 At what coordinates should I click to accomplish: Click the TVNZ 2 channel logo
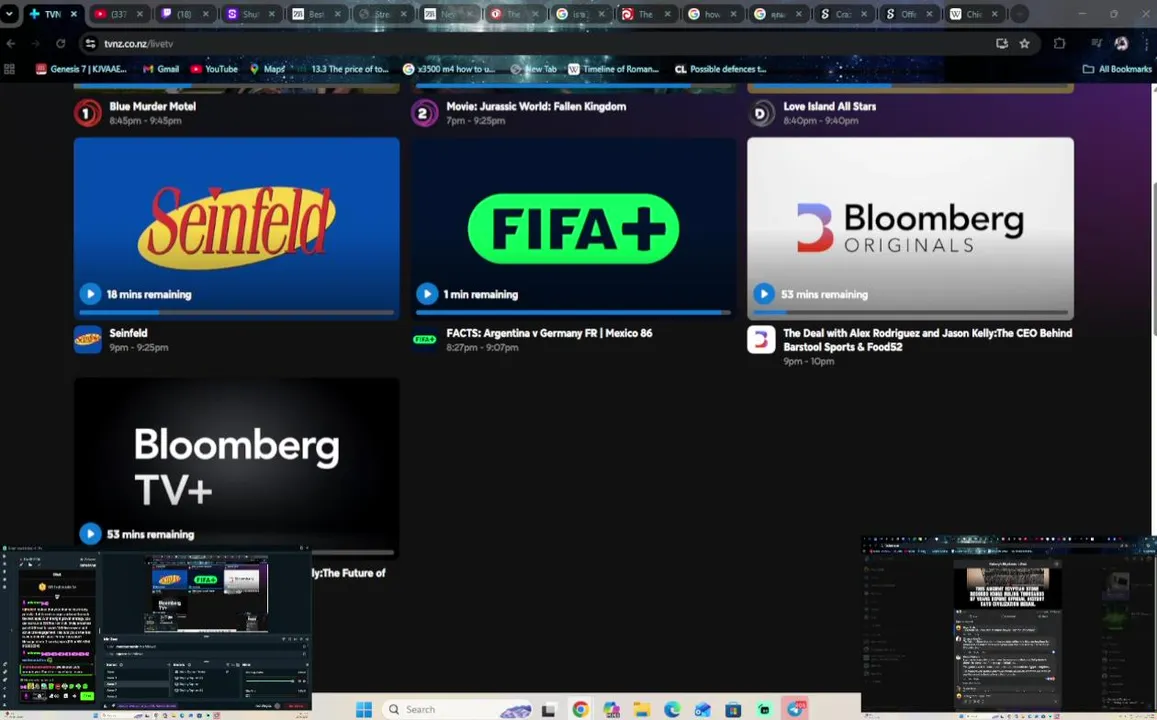(424, 113)
